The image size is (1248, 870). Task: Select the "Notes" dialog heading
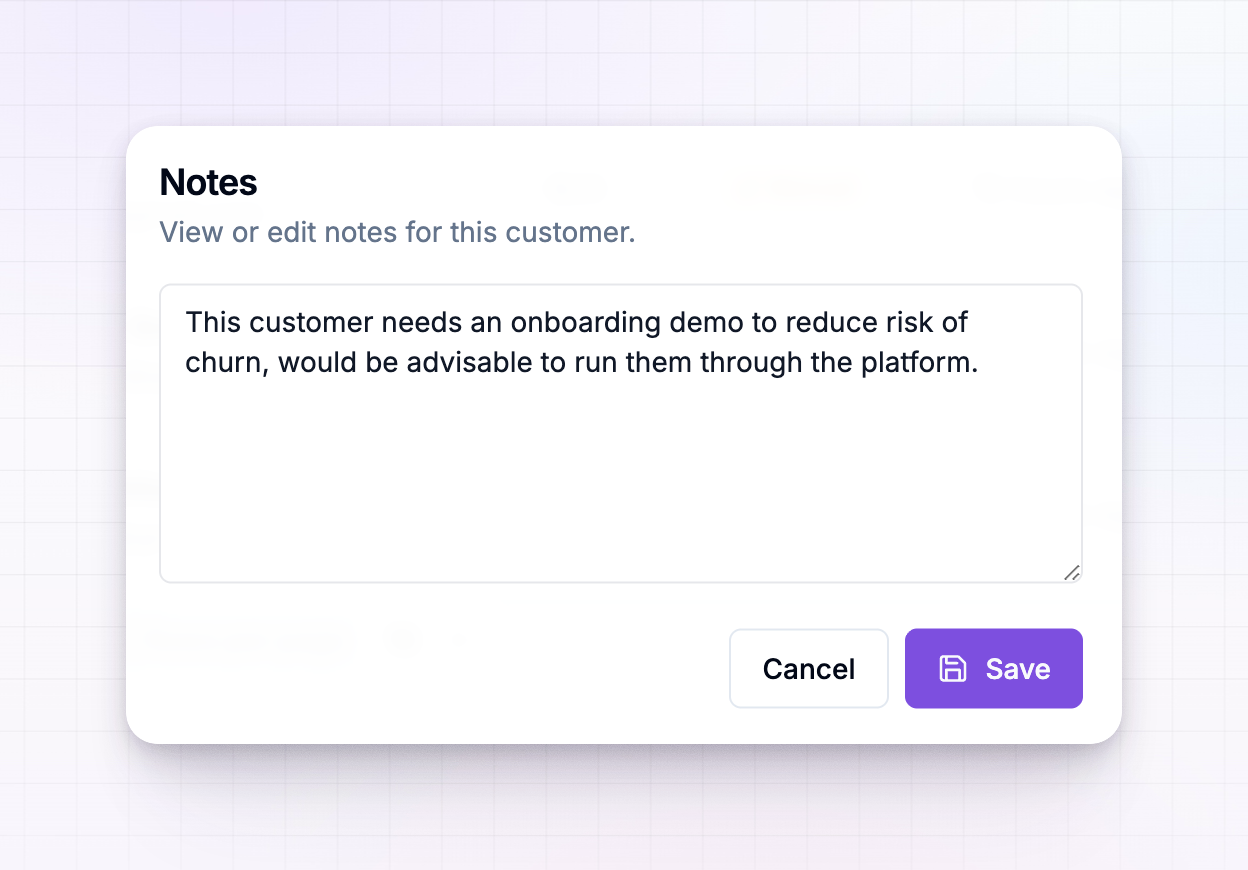[x=209, y=182]
